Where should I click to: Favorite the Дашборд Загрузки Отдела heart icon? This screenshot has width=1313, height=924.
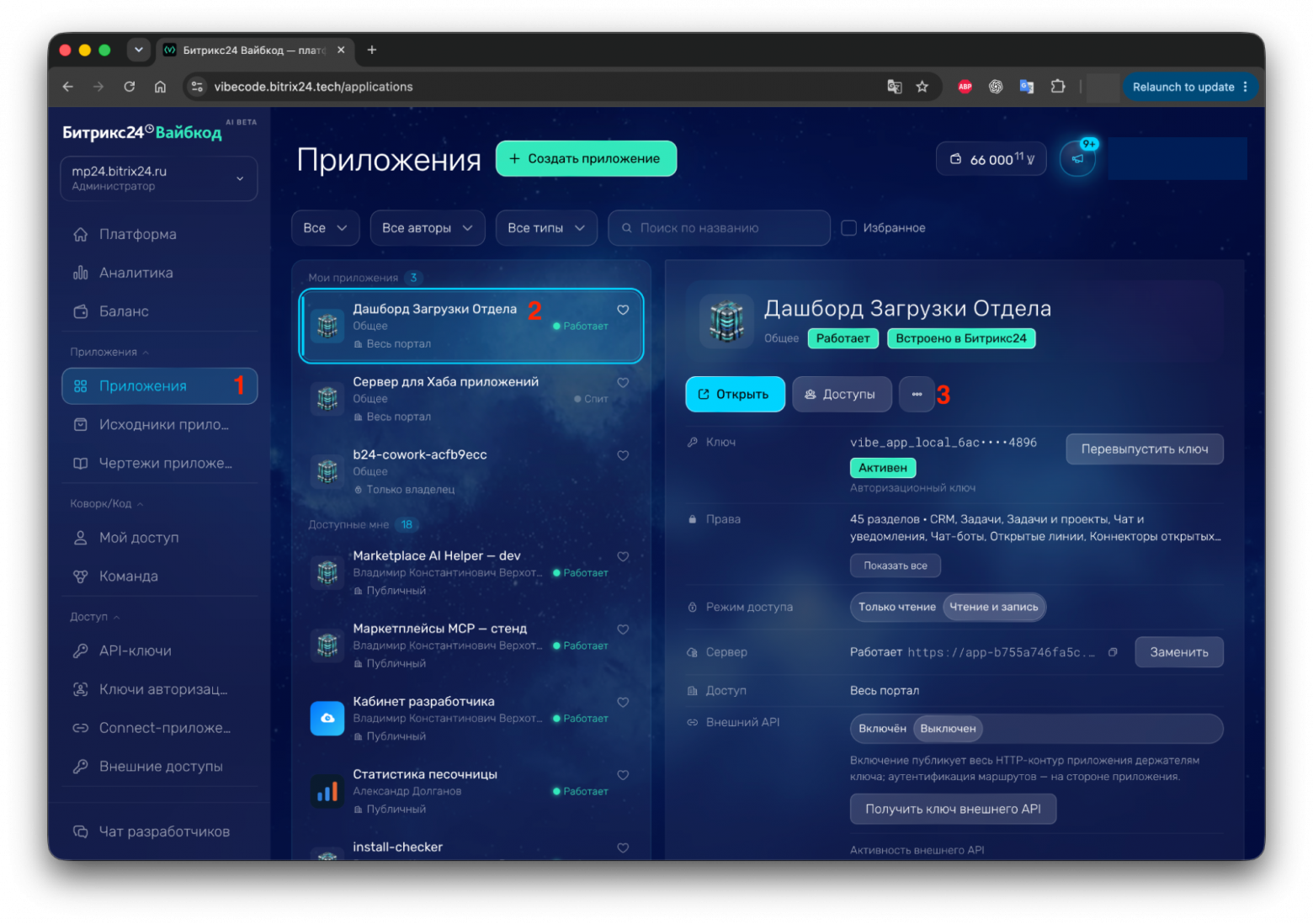pyautogui.click(x=623, y=310)
